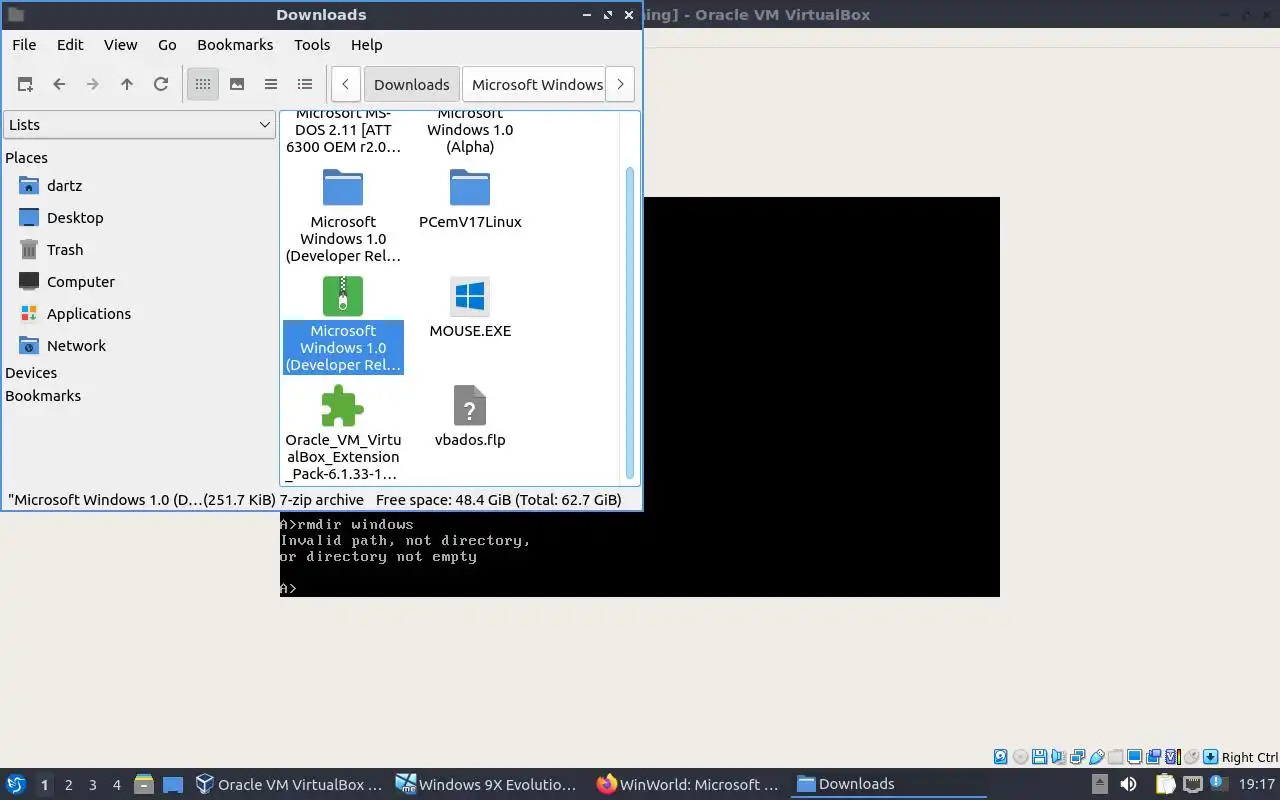Image resolution: width=1280 pixels, height=800 pixels.
Task: Switch to detailed list view mode
Action: point(305,84)
